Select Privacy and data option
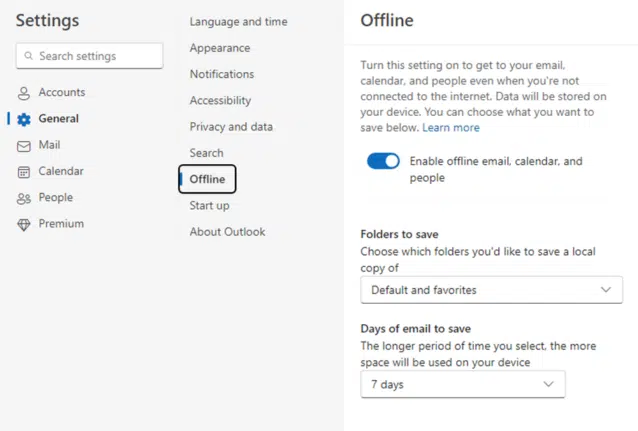The height and width of the screenshot is (431, 638). pos(231,127)
